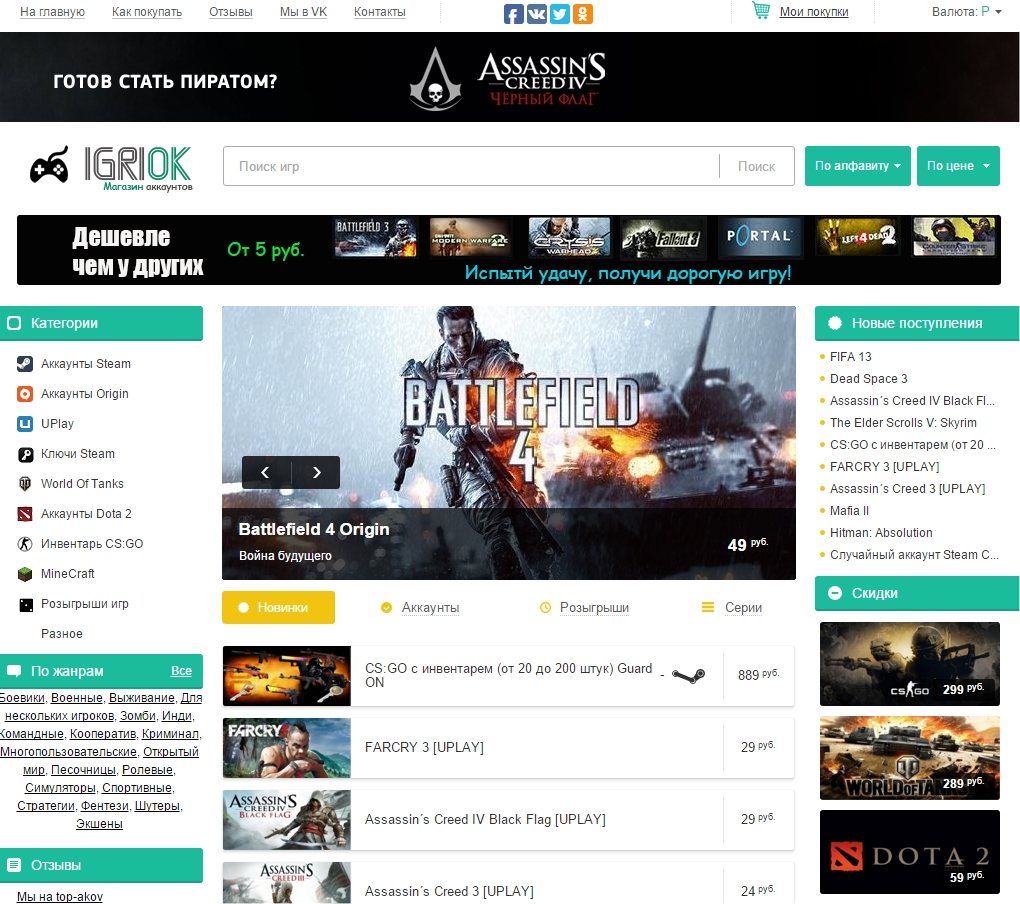Open the CS:GO с инвентарем product row
The width and height of the screenshot is (1020, 904).
pos(508,676)
